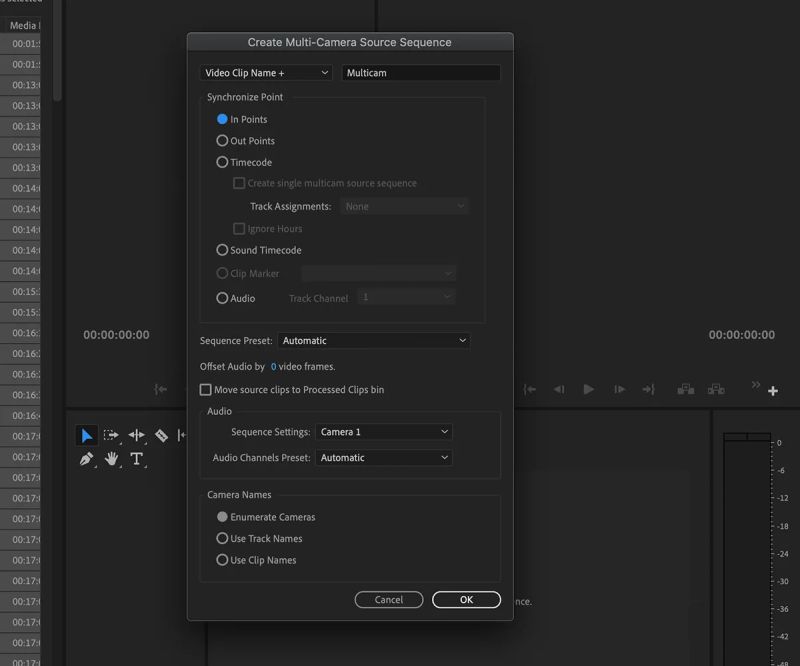Open the Audio Channels Preset dropdown
Screen dimensions: 800x666
[383, 458]
